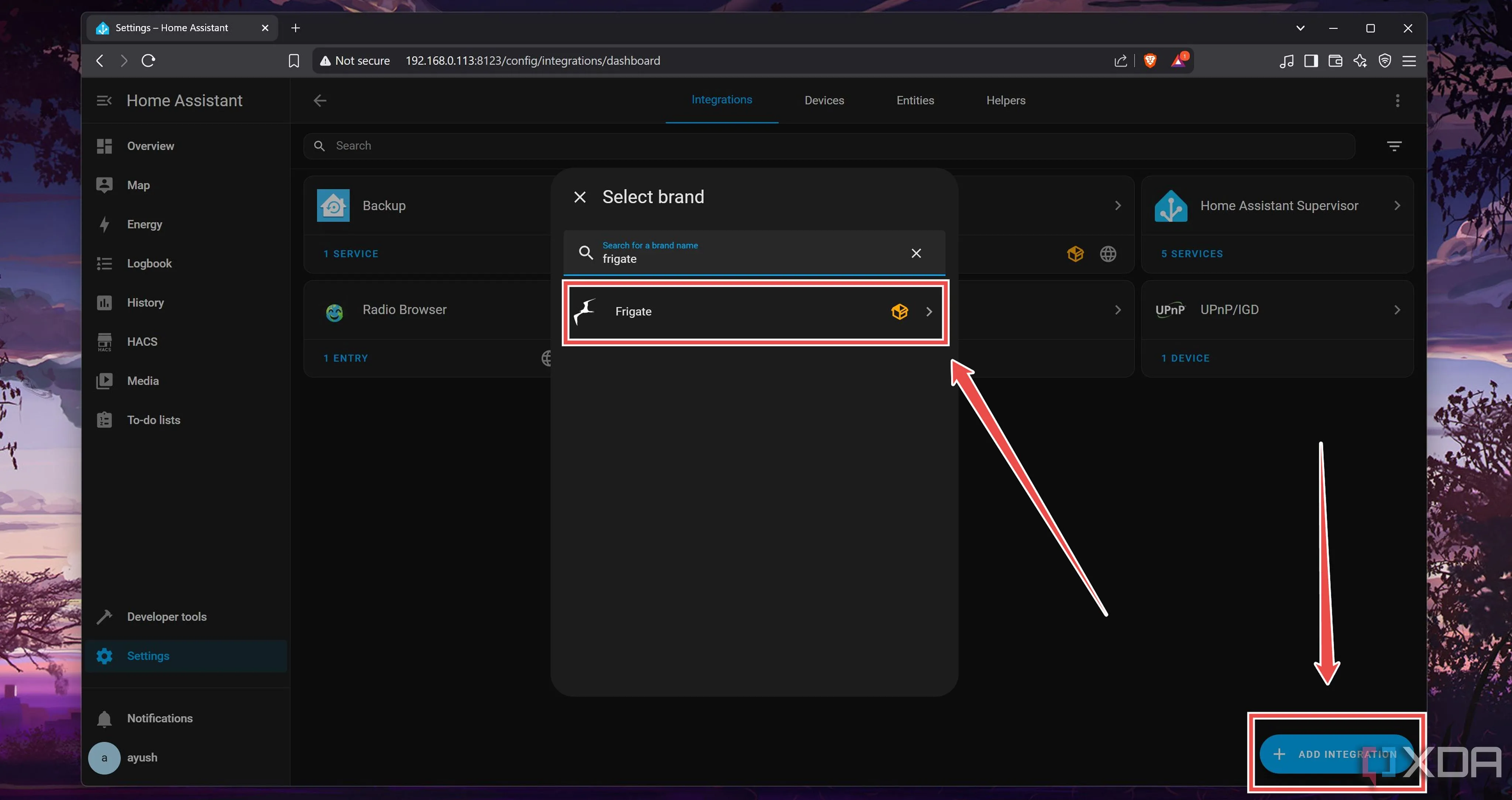Screen dimensions: 1512x800
Task: Toggle the browser sidebar panel
Action: tap(1311, 61)
